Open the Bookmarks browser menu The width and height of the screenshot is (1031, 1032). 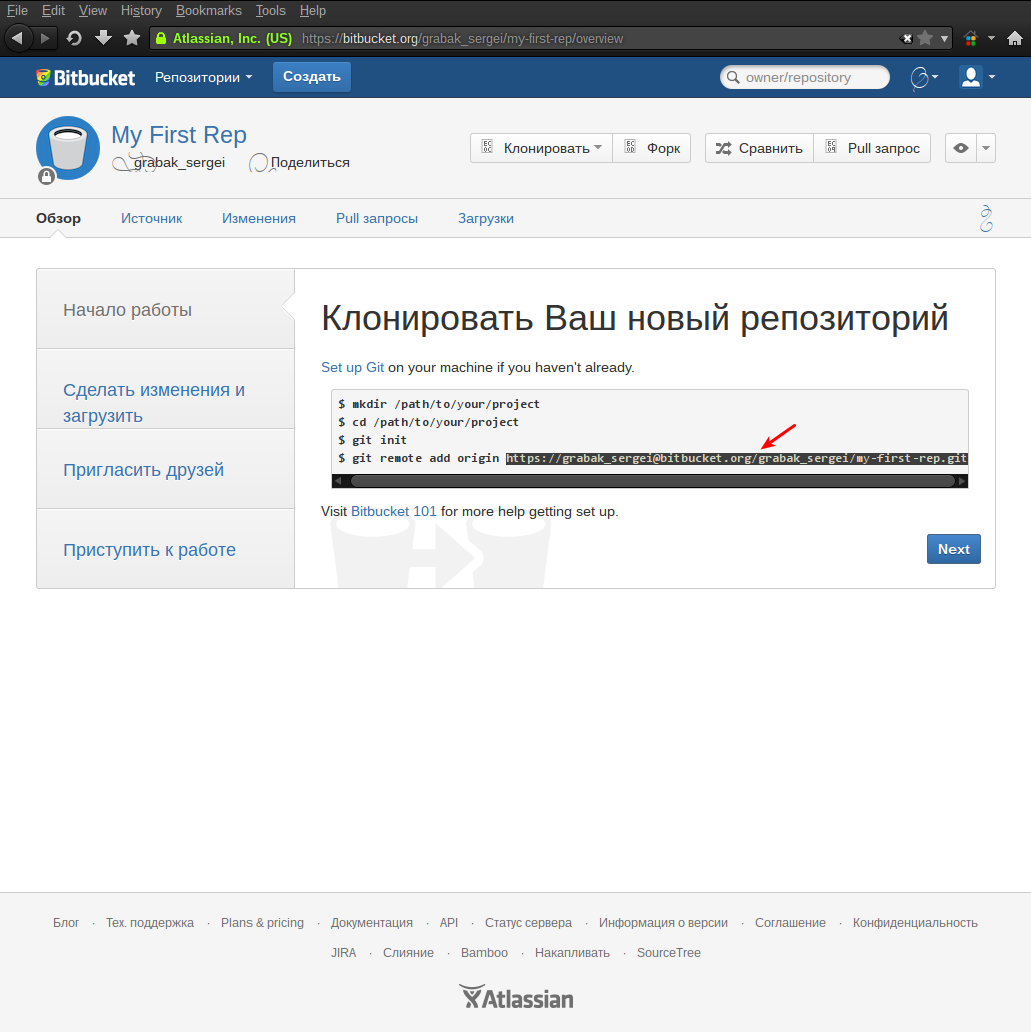tap(208, 10)
